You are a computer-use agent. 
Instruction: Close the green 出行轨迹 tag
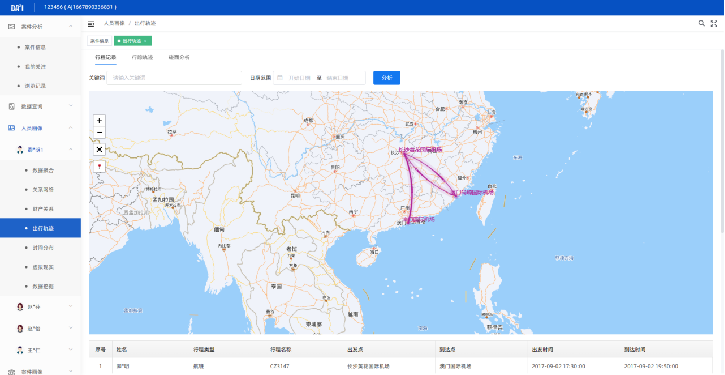[145, 41]
